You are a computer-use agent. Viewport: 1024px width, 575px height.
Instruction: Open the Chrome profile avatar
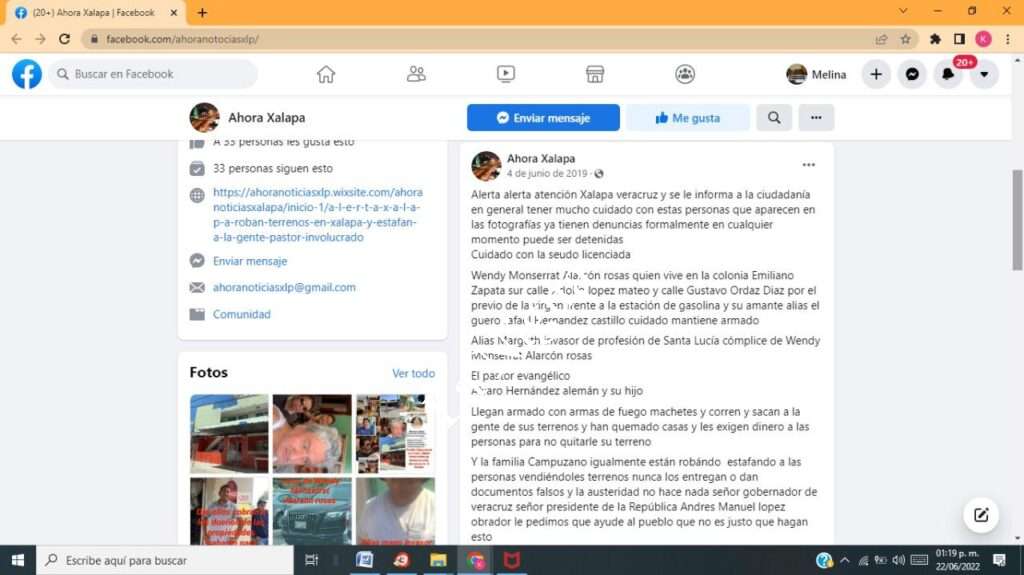[x=984, y=39]
